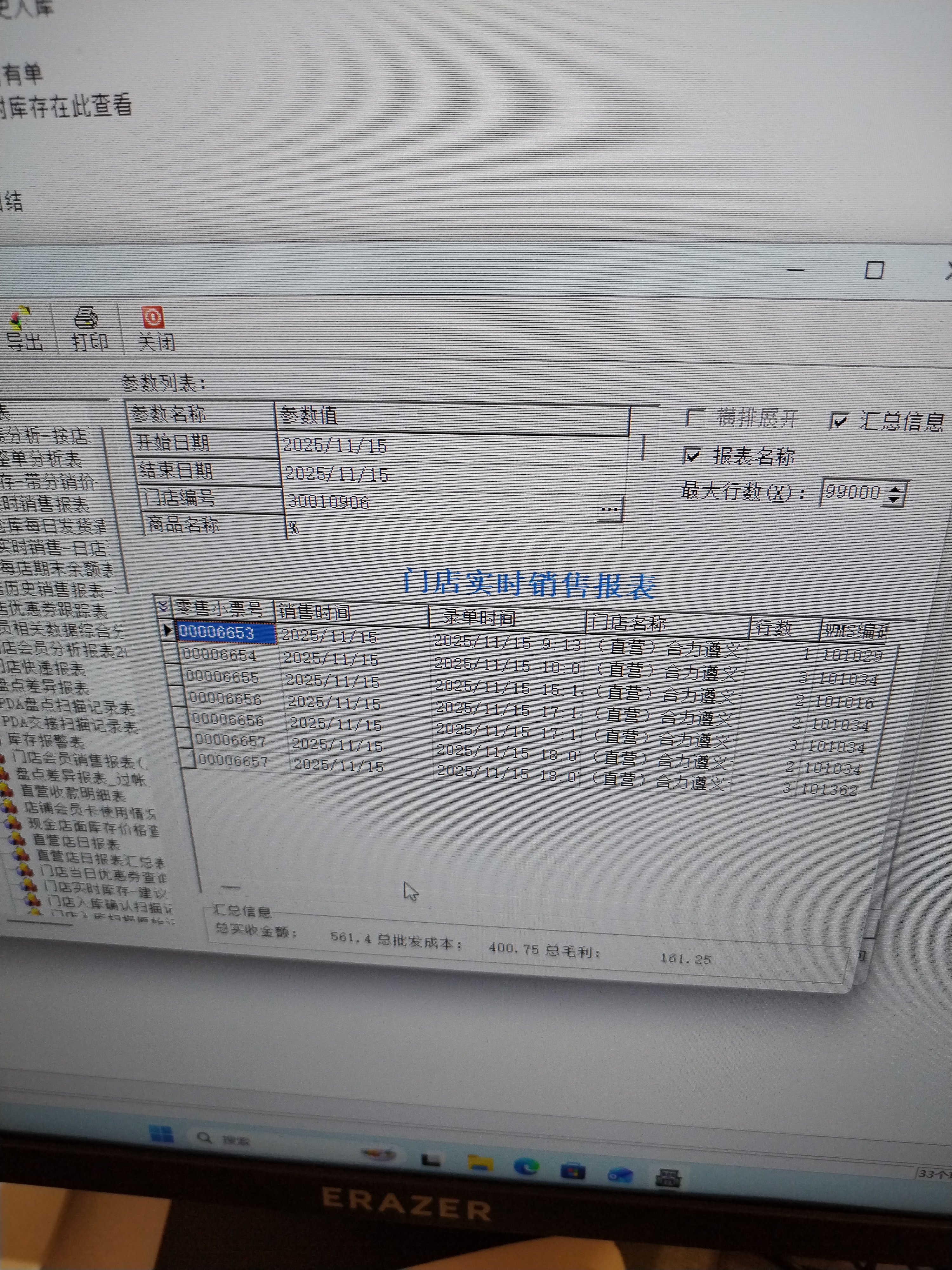The height and width of the screenshot is (1270, 952).
Task: Click the 打印 printer icon
Action: click(x=87, y=317)
